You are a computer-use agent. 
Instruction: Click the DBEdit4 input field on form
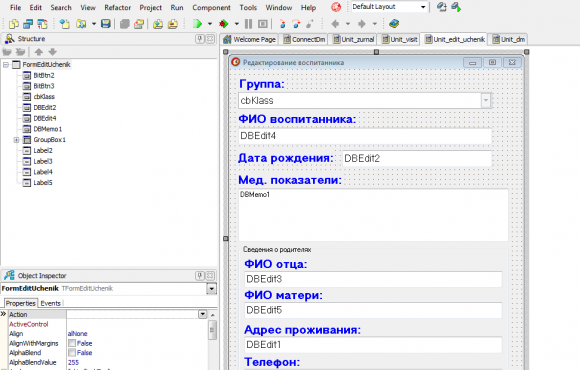pyautogui.click(x=365, y=136)
